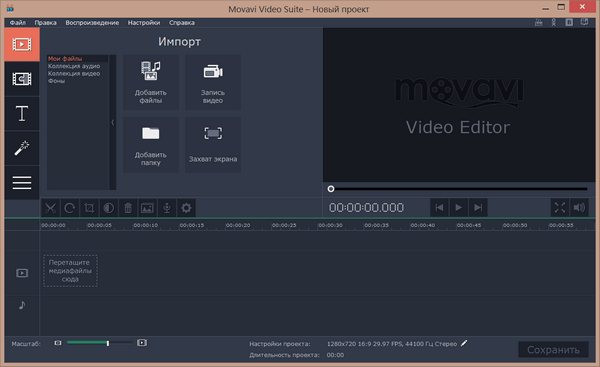Click the trash delete icon
This screenshot has width=600, height=367.
pyautogui.click(x=128, y=208)
